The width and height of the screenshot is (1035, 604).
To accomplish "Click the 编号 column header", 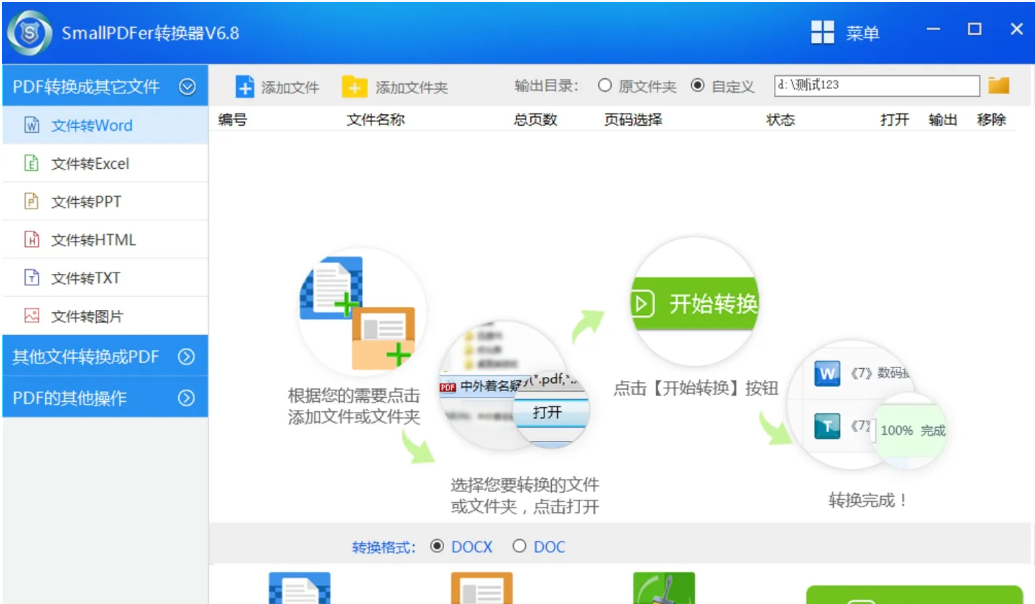I will [x=232, y=119].
